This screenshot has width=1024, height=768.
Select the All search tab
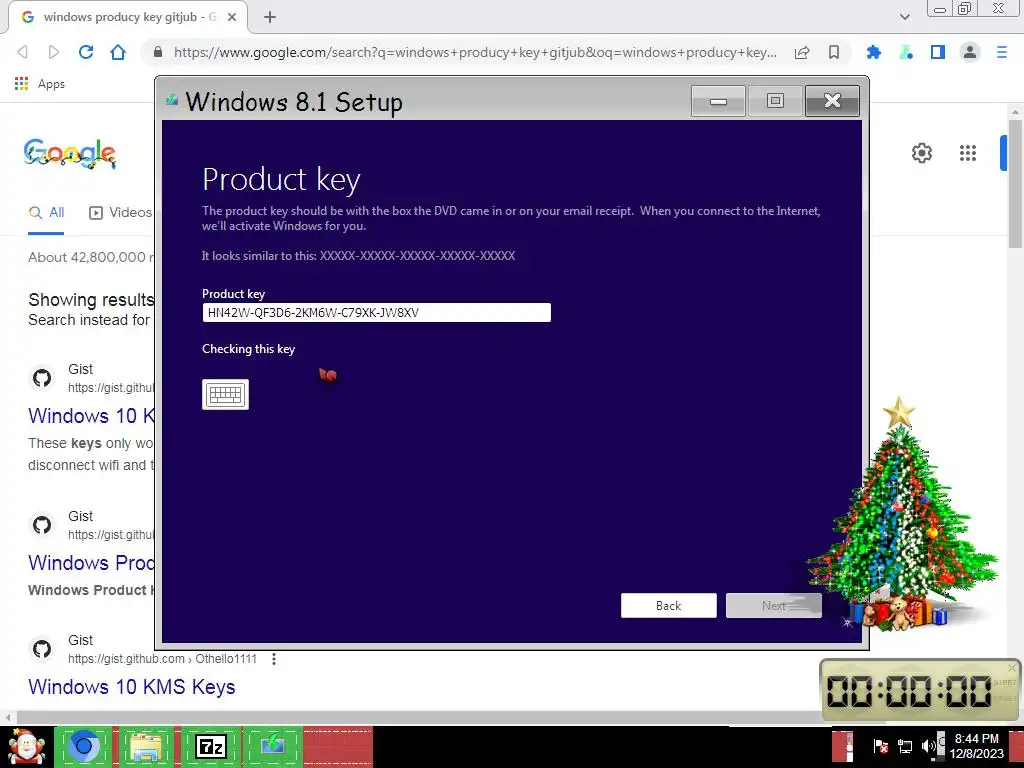46,212
